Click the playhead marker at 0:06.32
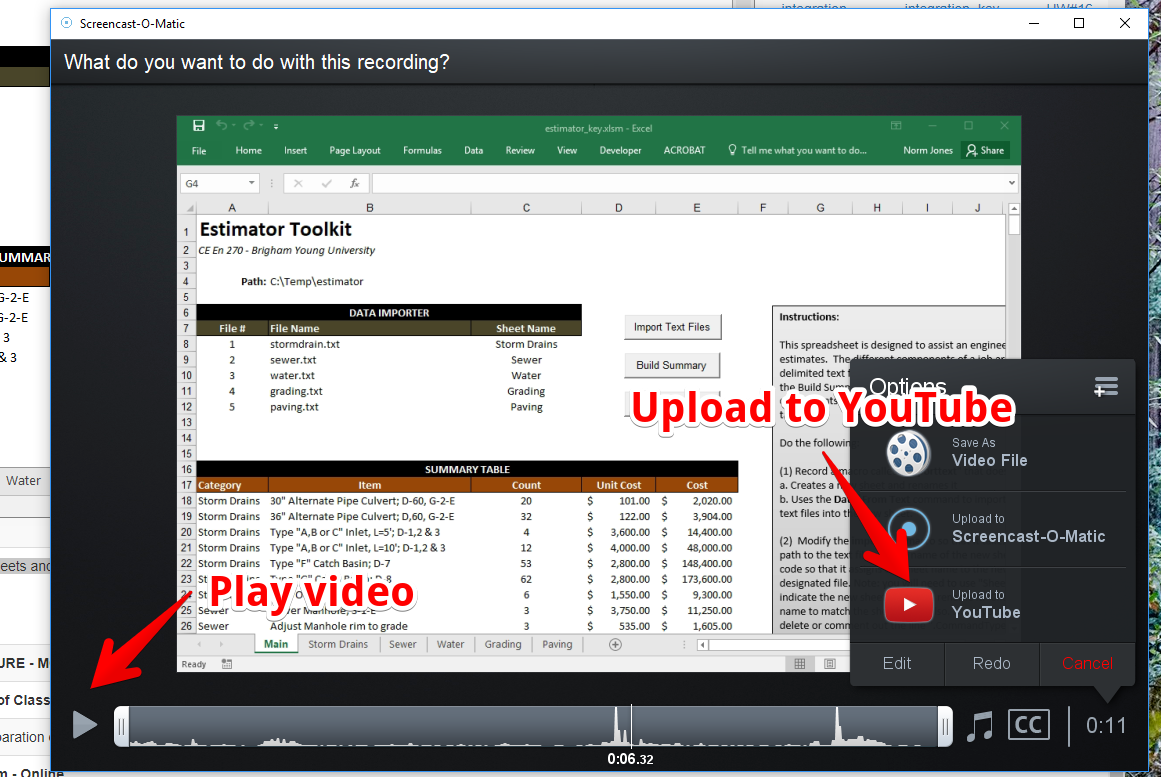Screen dimensions: 1161x777 pos(631,726)
